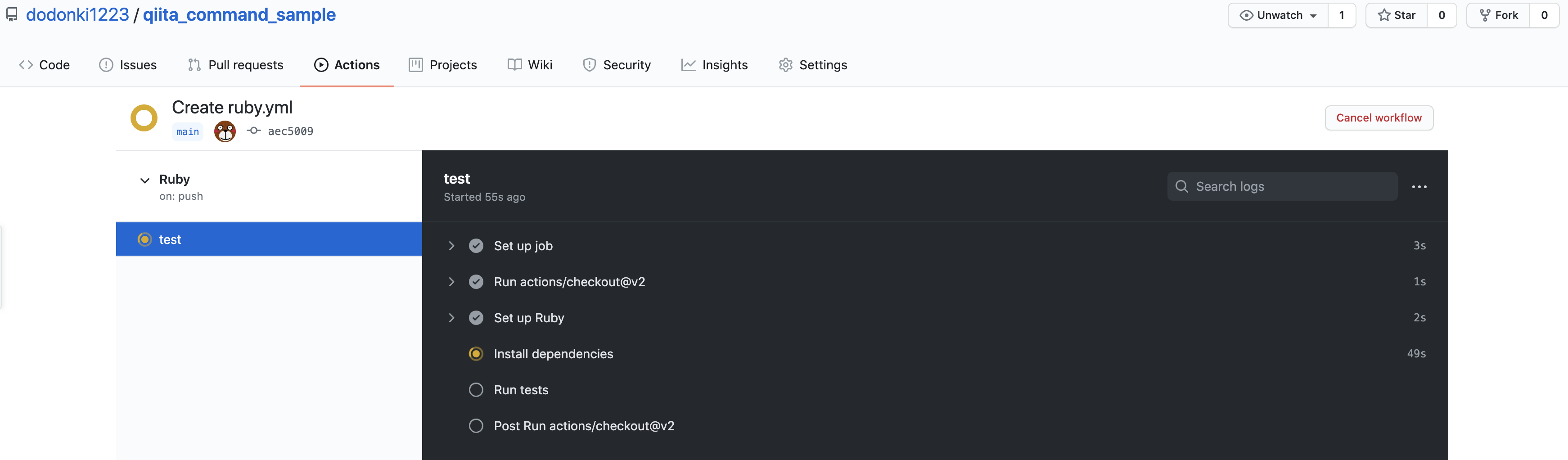Open watchers count showing 1

[1342, 15]
